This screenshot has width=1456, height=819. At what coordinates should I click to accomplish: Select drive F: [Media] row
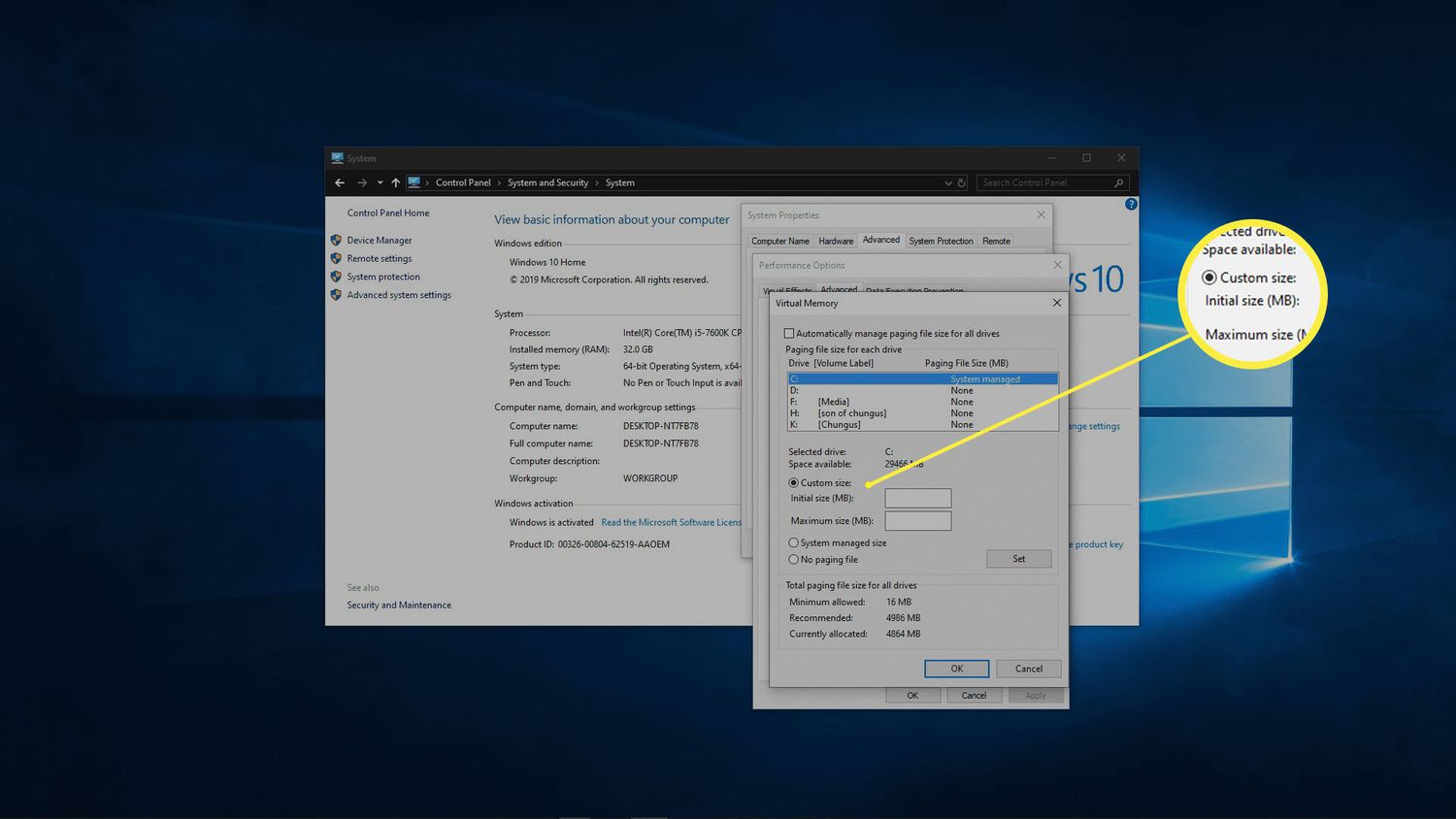pyautogui.click(x=922, y=402)
